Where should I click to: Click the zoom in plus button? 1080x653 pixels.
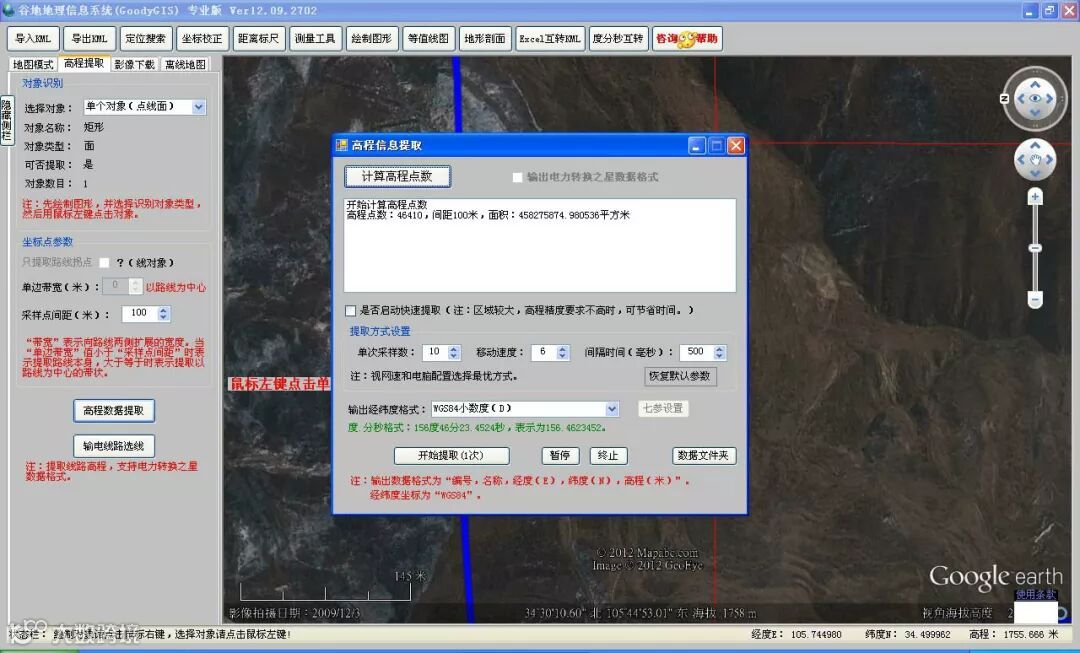coord(1035,197)
